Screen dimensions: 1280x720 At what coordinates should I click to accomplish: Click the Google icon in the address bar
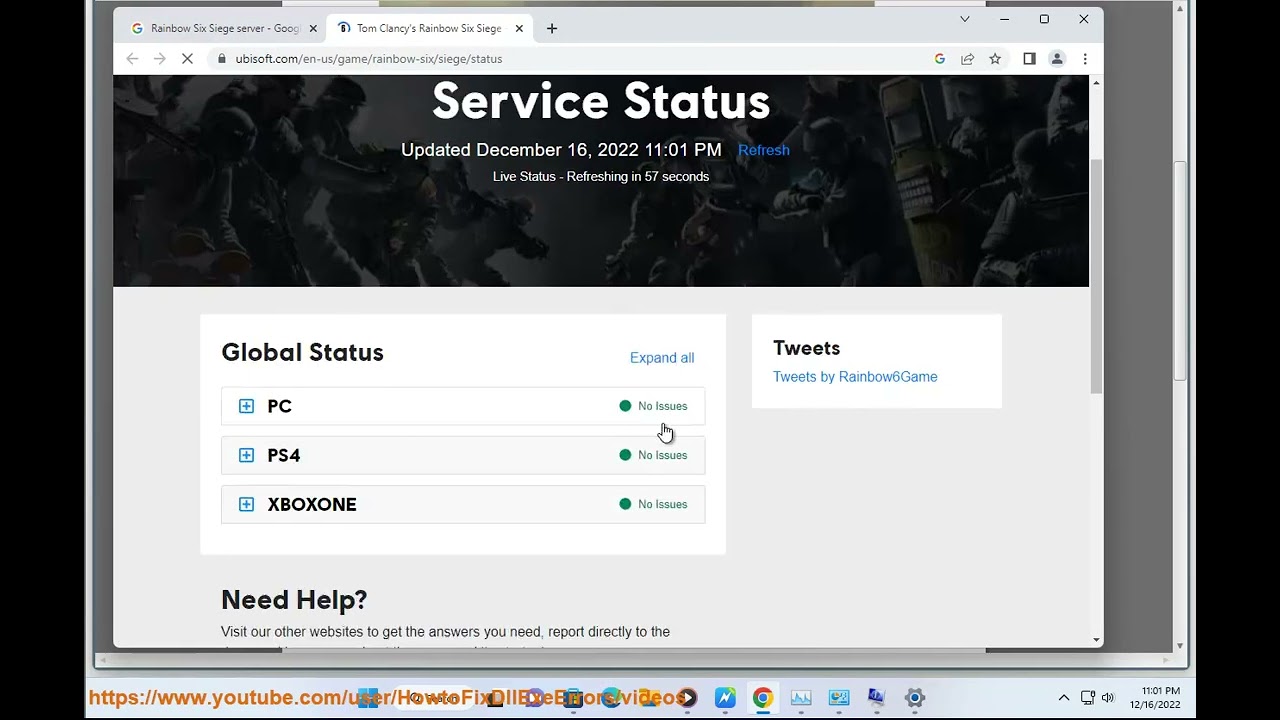pos(940,59)
